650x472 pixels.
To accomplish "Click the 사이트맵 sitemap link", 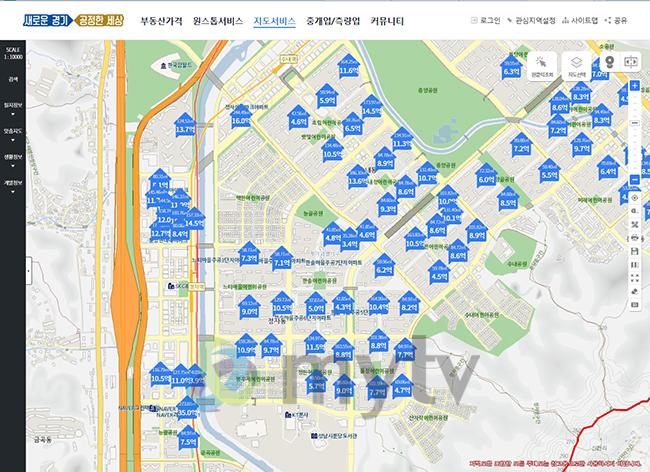I will [581, 19].
